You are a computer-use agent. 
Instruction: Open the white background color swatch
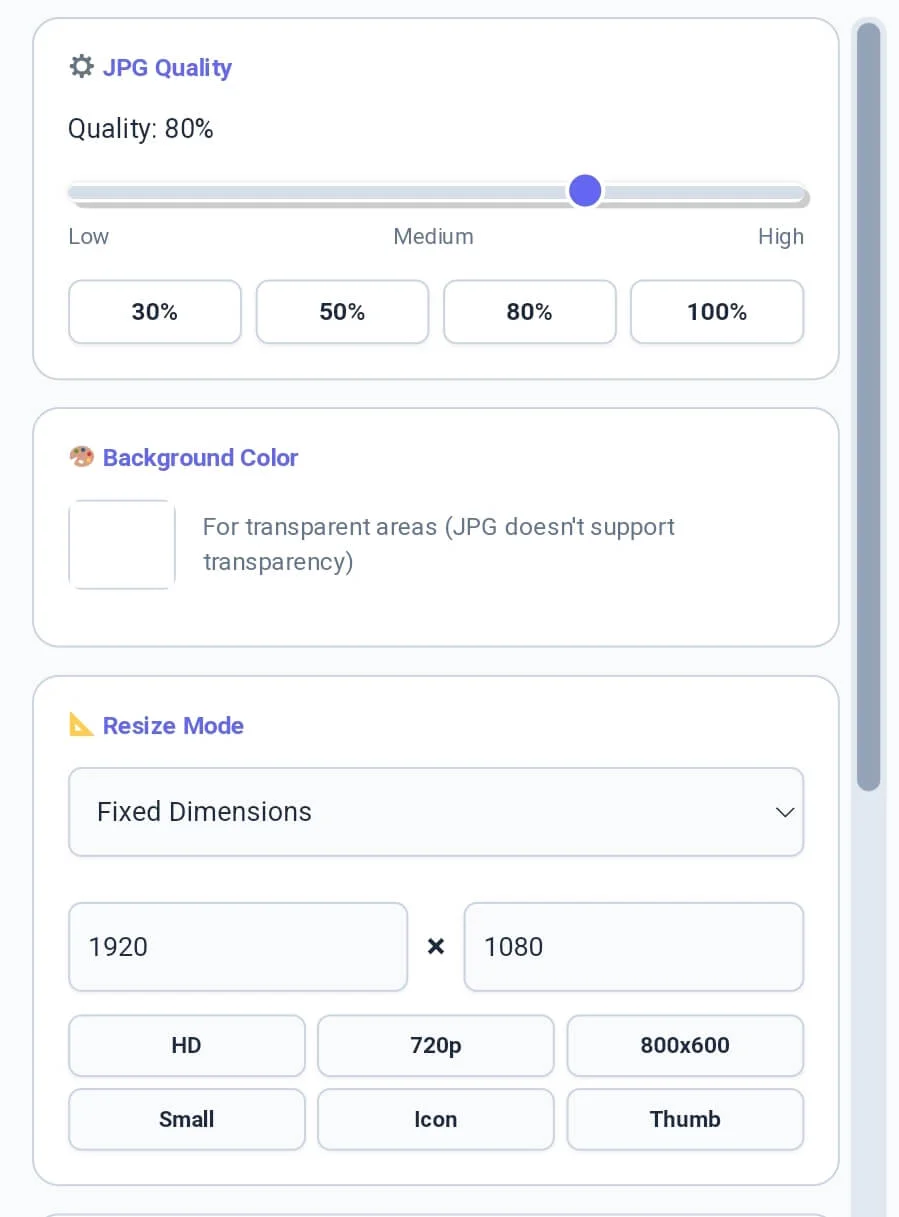[122, 545]
